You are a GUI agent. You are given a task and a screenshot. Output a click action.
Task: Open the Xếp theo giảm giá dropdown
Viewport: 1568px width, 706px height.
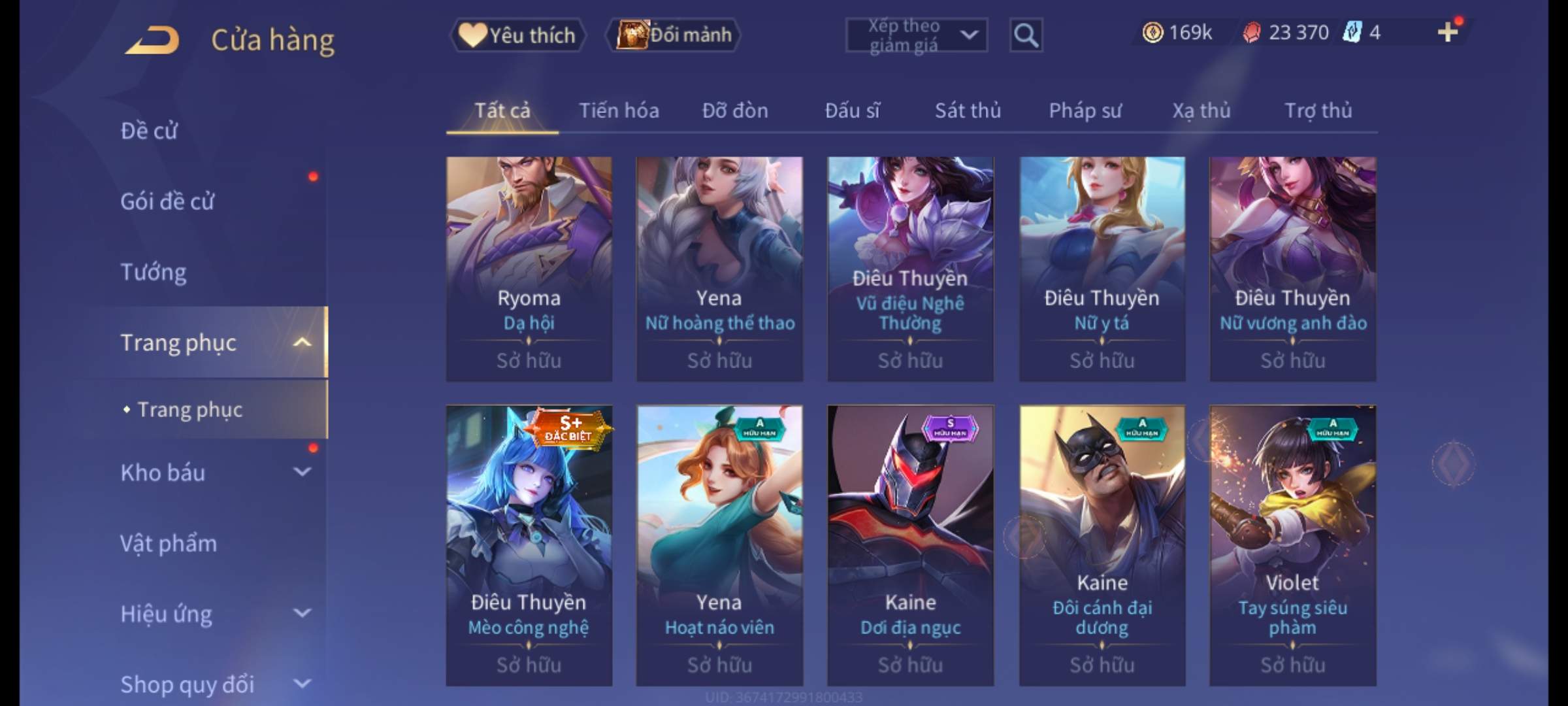[917, 35]
